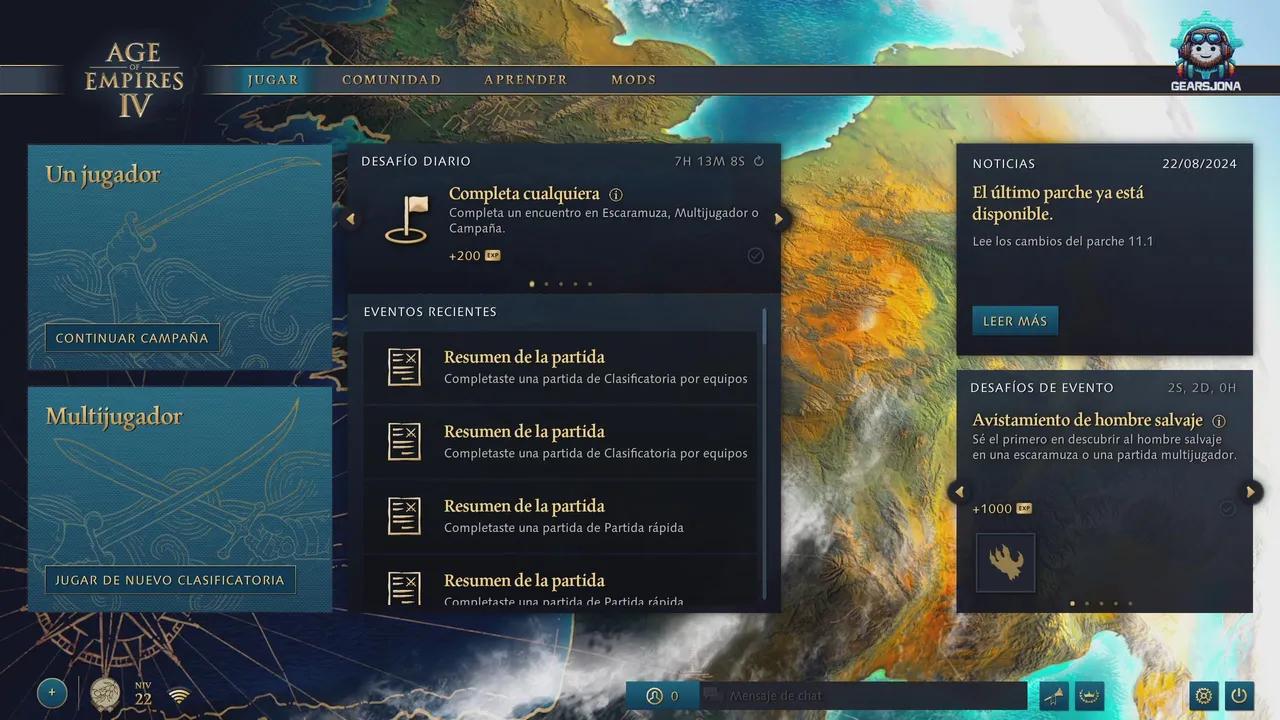Image resolution: width=1280 pixels, height=720 pixels.
Task: Click the wild man claw reward thumbnail
Action: click(1006, 563)
